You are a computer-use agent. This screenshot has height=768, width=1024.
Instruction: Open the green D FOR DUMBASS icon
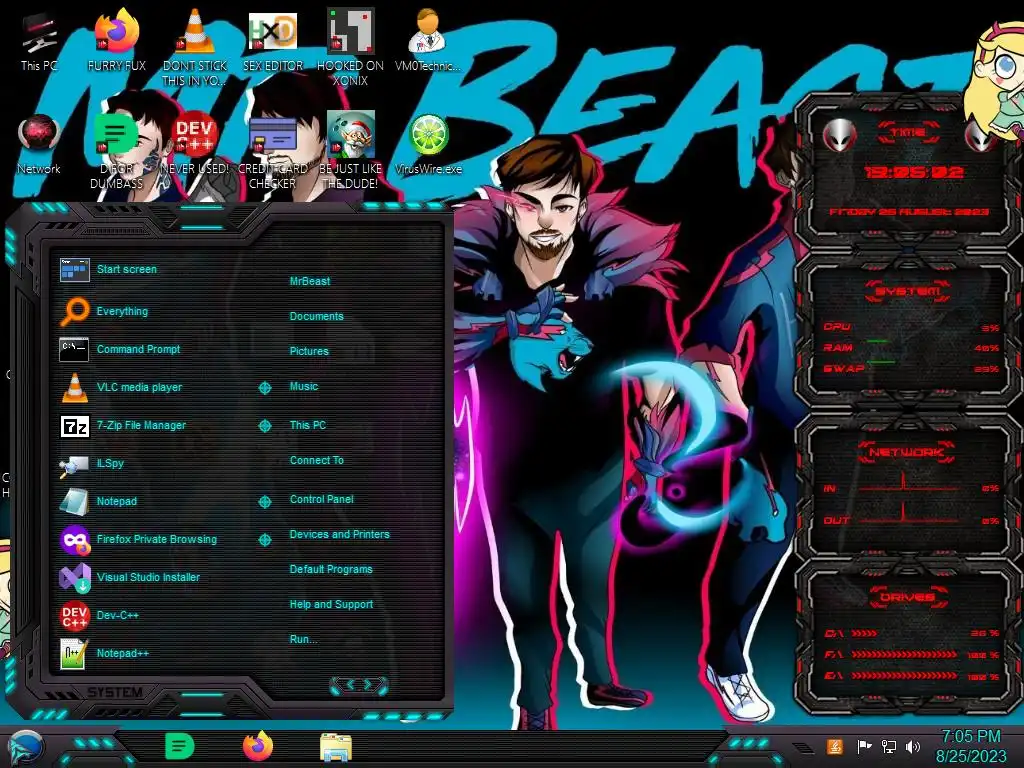(116, 150)
